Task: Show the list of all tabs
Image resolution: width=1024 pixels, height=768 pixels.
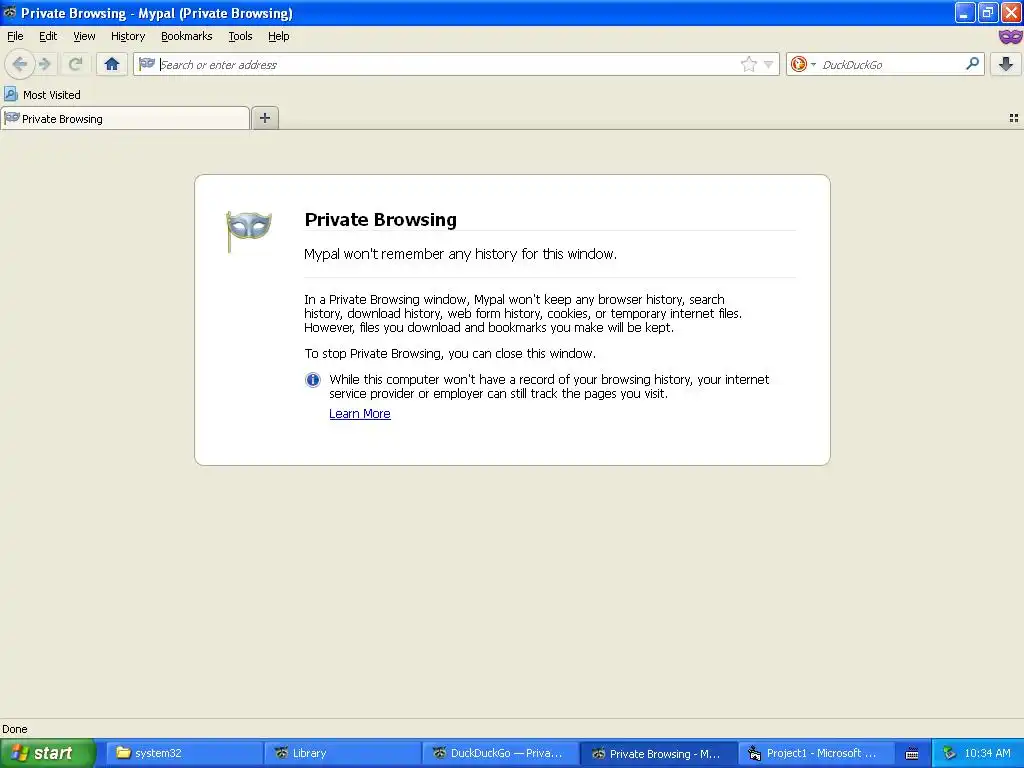Action: [x=1014, y=118]
